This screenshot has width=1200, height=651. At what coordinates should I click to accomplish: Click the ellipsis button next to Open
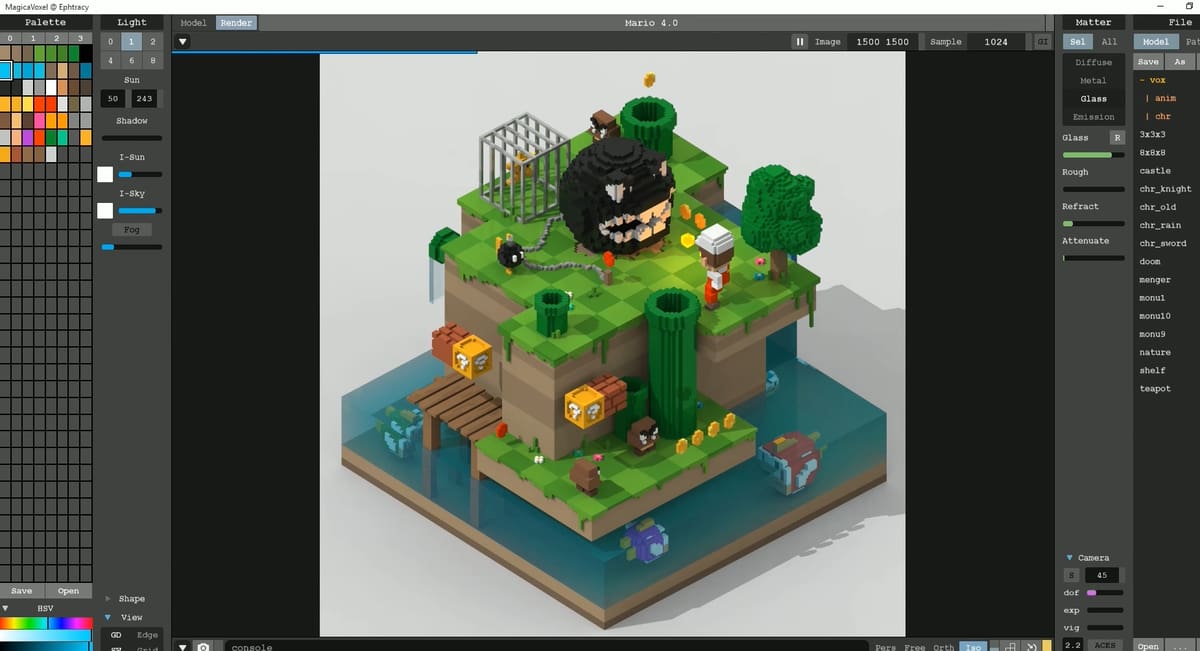pyautogui.click(x=1180, y=646)
